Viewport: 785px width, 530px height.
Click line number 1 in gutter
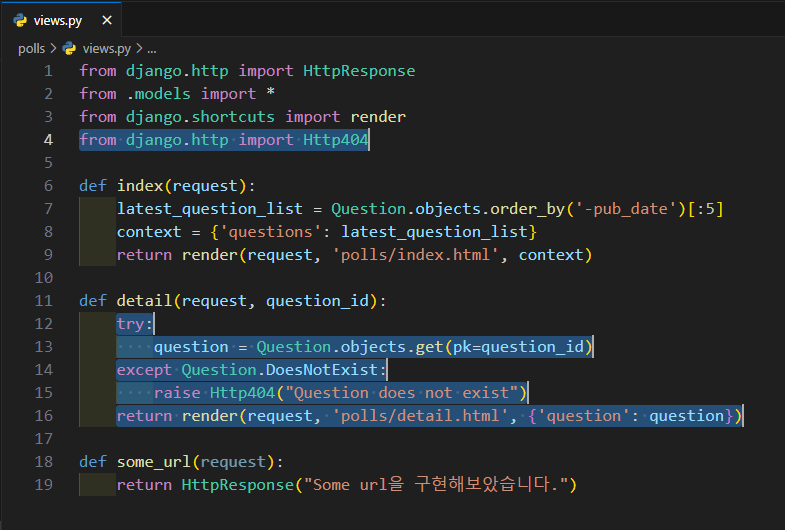(x=48, y=71)
